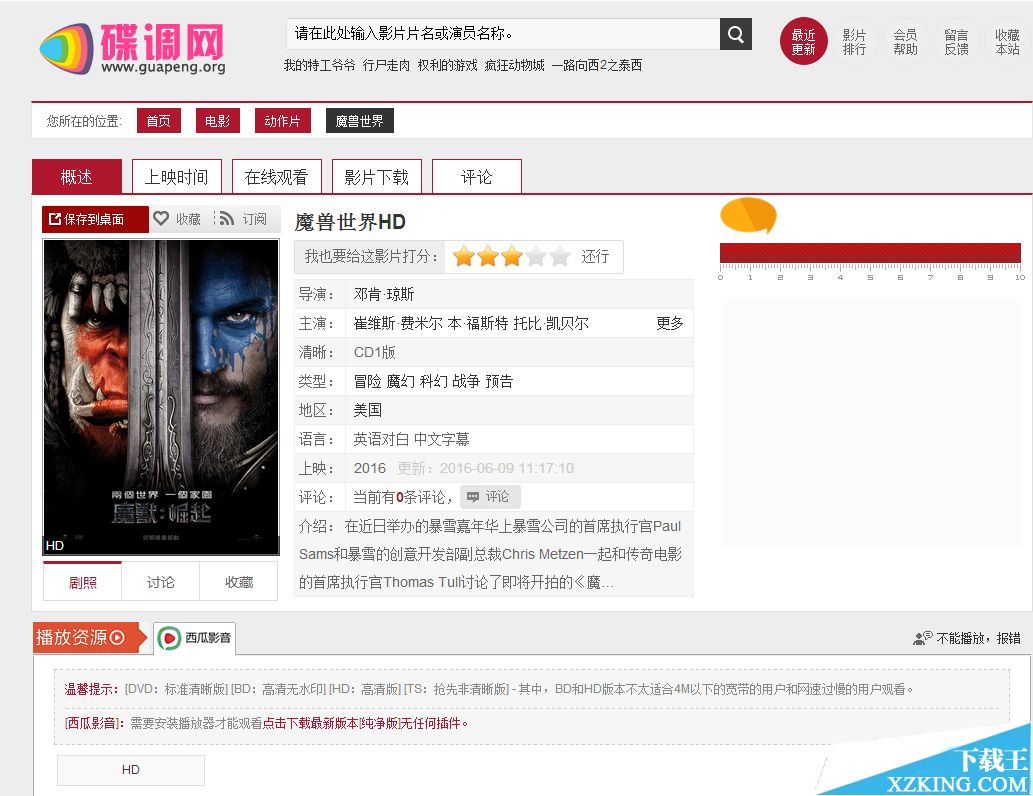
Task: Go to 电影 breadcrumb
Action: [217, 121]
